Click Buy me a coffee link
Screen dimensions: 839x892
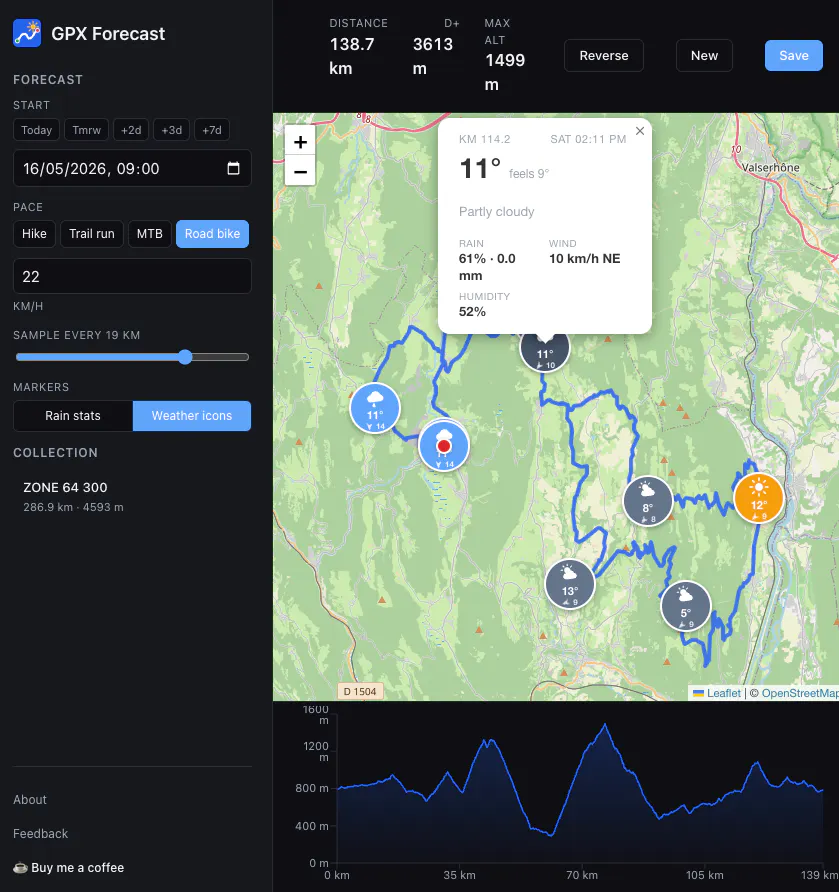click(x=68, y=868)
